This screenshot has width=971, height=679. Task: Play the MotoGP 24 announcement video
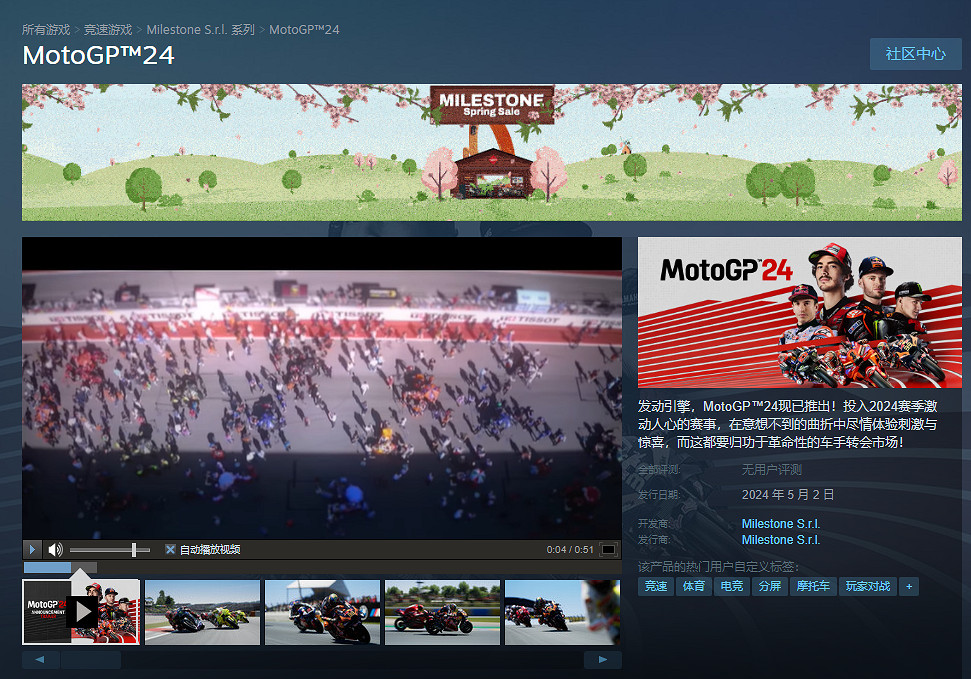(31, 549)
